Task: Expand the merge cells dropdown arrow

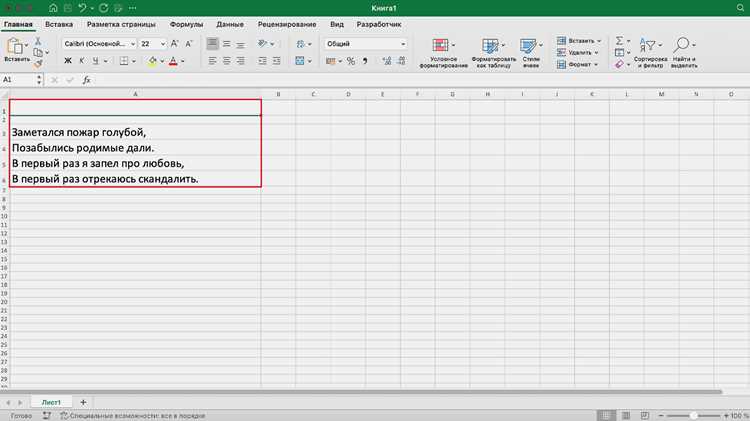Action: [x=309, y=61]
